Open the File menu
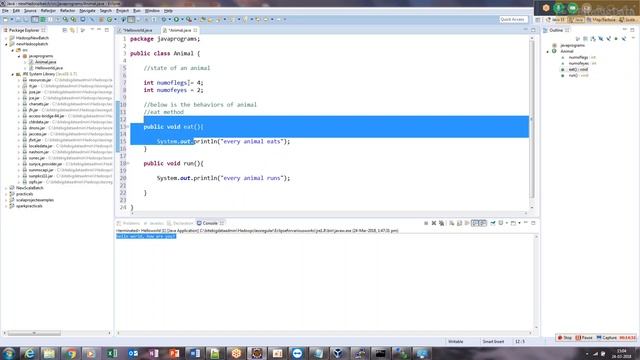Viewport: 640px width, 360px height. [5, 11]
